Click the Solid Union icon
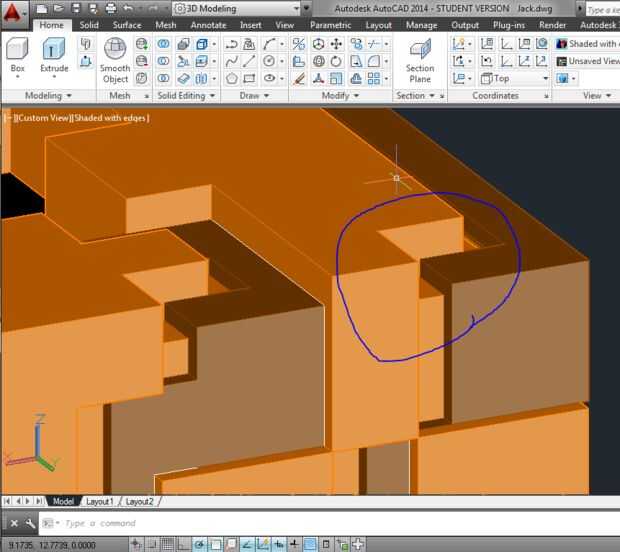Image resolution: width=620 pixels, height=552 pixels. pyautogui.click(x=163, y=44)
